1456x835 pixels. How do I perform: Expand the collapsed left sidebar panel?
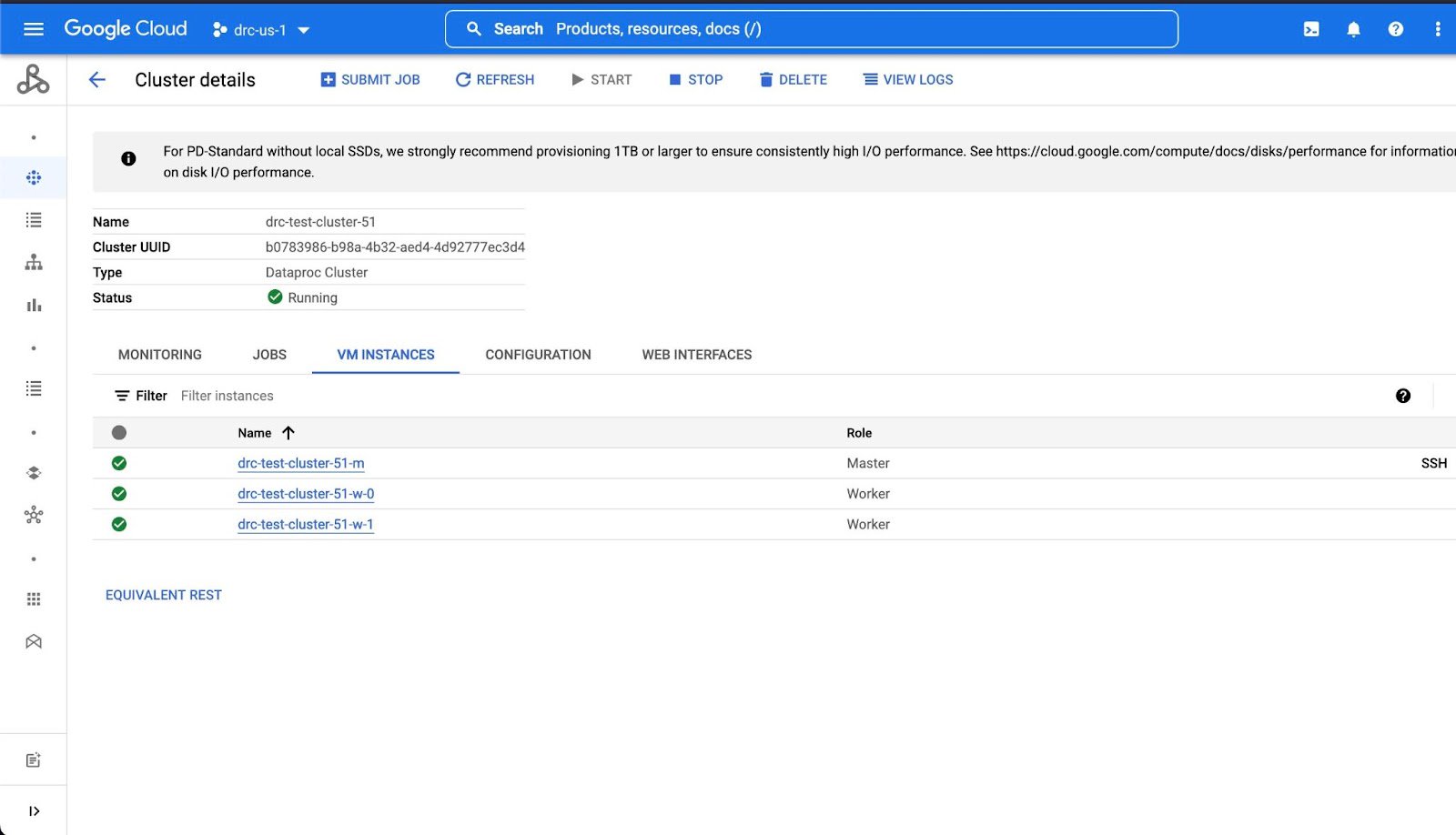pos(34,810)
